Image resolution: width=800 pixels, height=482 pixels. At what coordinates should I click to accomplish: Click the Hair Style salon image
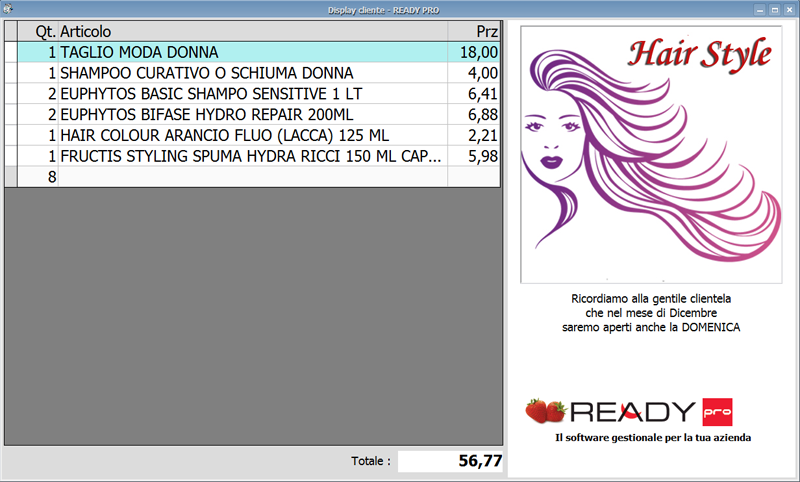pyautogui.click(x=651, y=155)
